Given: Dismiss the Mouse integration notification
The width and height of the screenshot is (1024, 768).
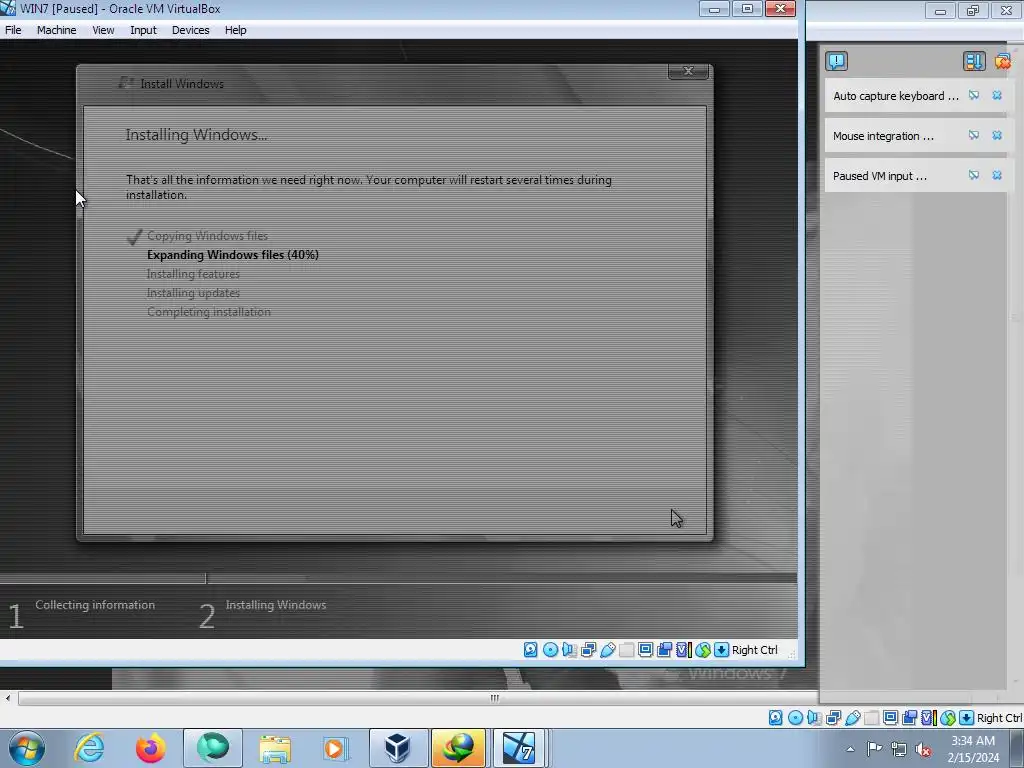Looking at the screenshot, I should (x=997, y=135).
